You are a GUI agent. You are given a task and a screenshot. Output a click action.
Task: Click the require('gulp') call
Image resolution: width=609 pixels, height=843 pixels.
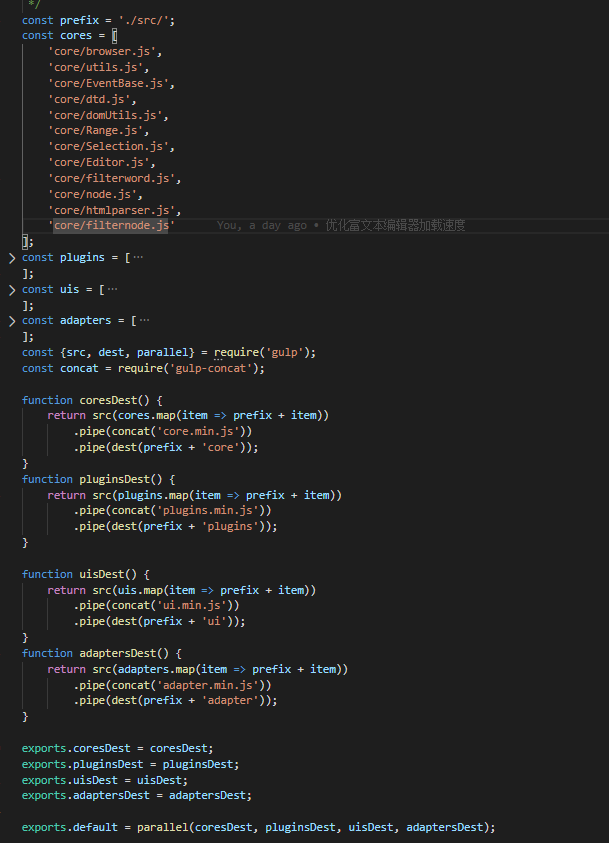coord(262,353)
